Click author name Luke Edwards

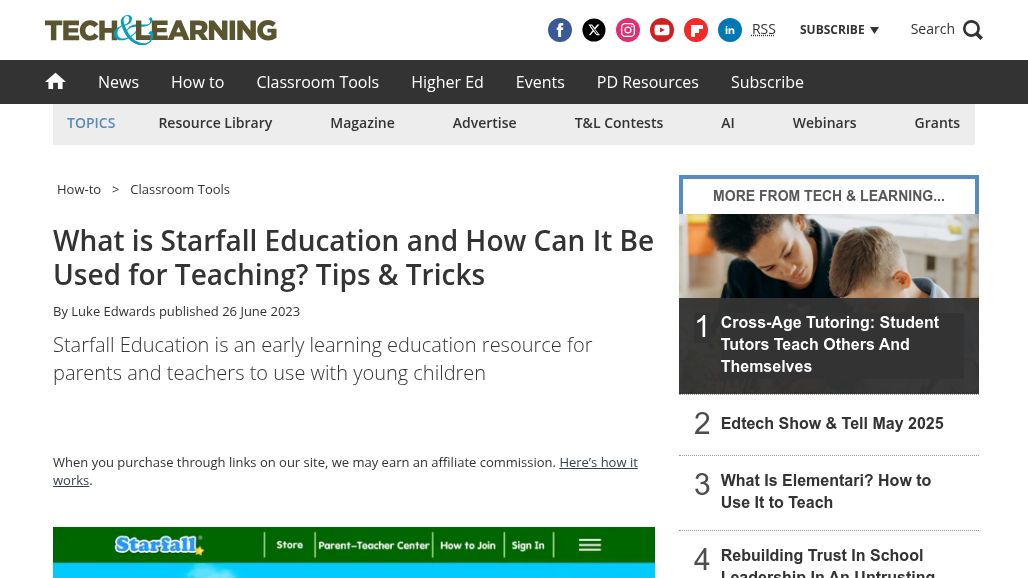click(113, 311)
